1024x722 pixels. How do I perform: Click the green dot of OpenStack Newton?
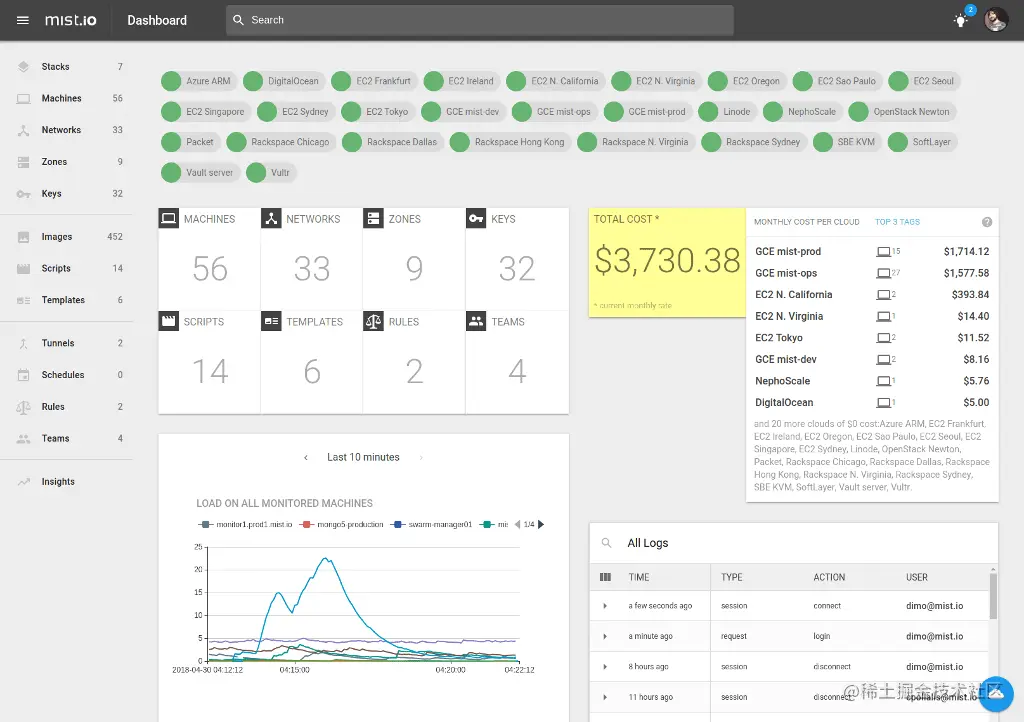858,112
